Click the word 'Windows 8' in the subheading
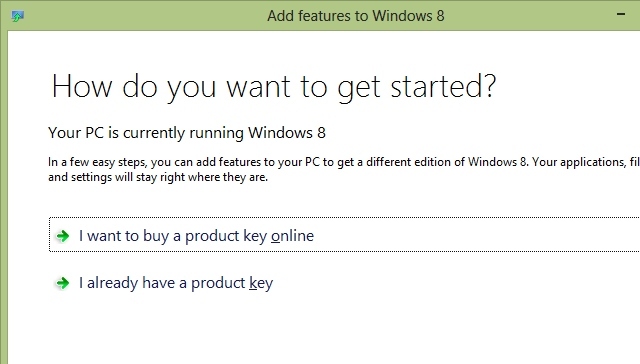 tap(287, 133)
